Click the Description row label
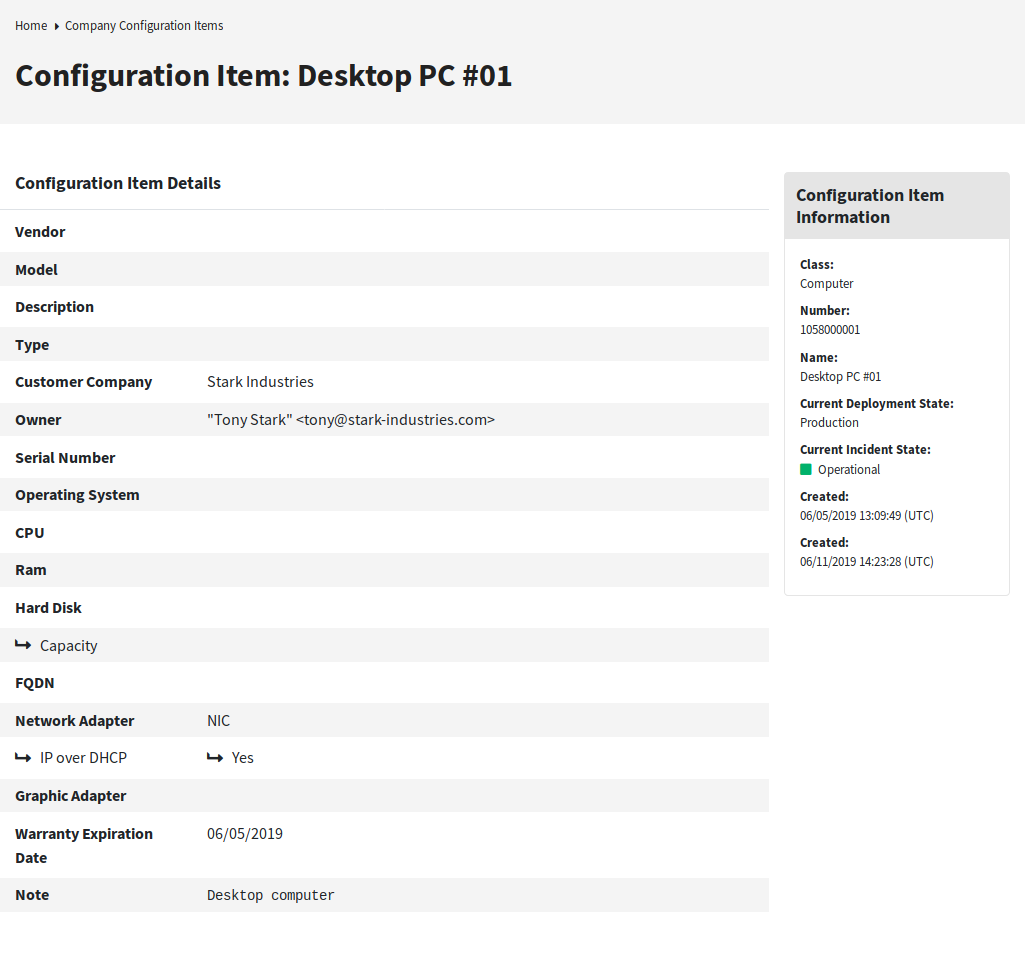1025x963 pixels. click(x=54, y=307)
